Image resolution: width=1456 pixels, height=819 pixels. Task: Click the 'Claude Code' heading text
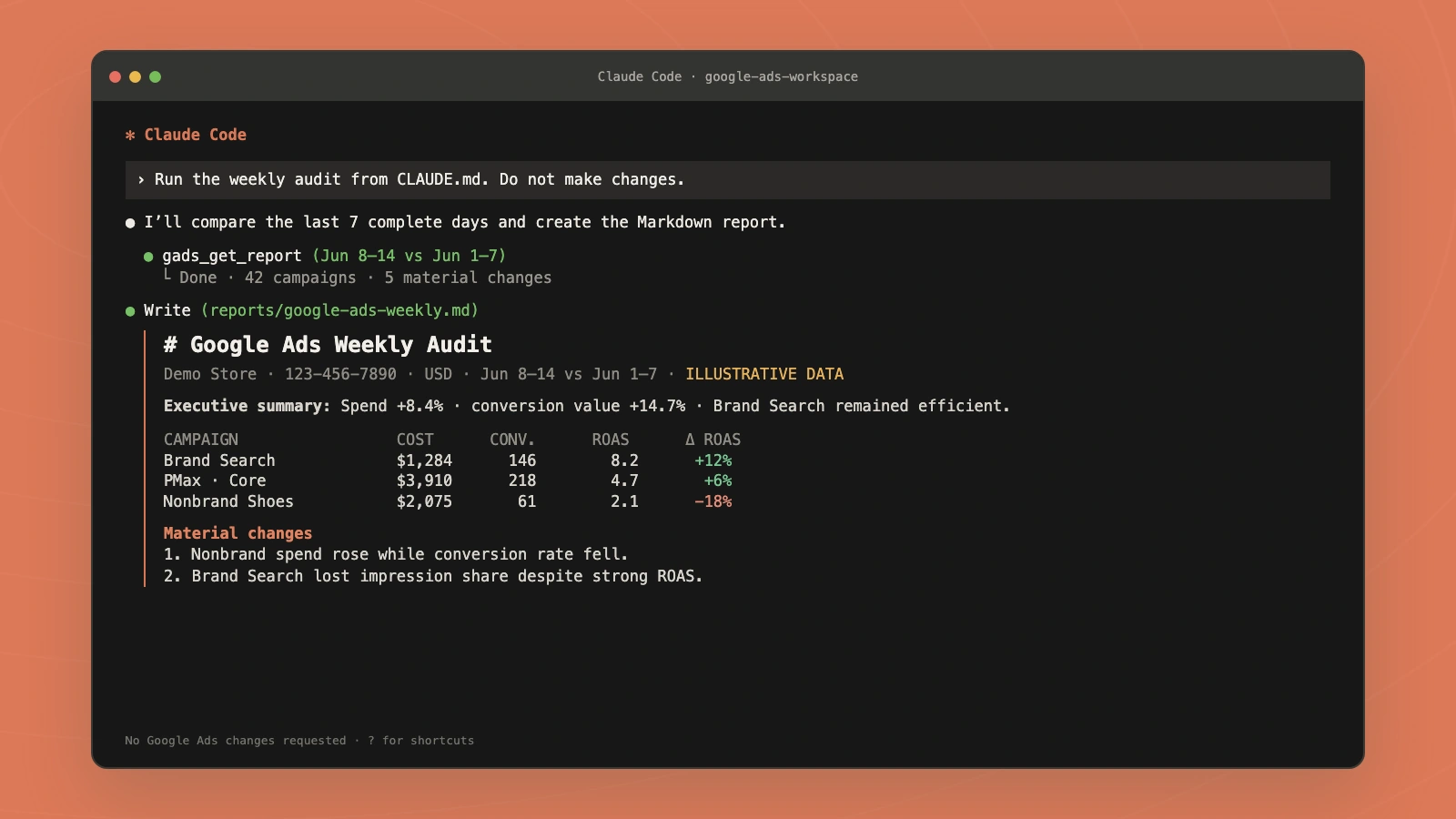point(195,135)
